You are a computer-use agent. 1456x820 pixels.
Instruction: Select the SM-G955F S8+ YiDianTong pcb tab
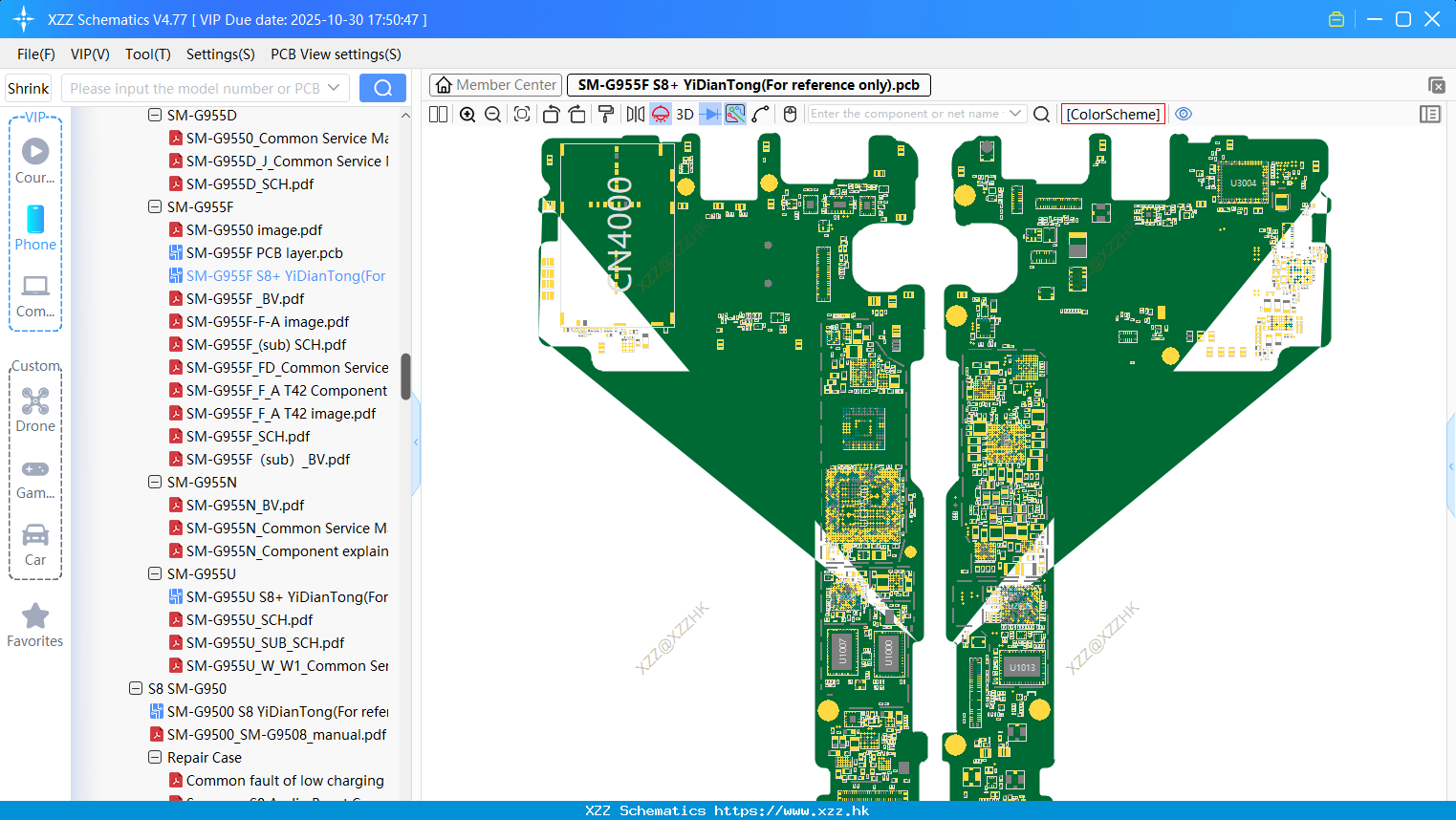749,85
